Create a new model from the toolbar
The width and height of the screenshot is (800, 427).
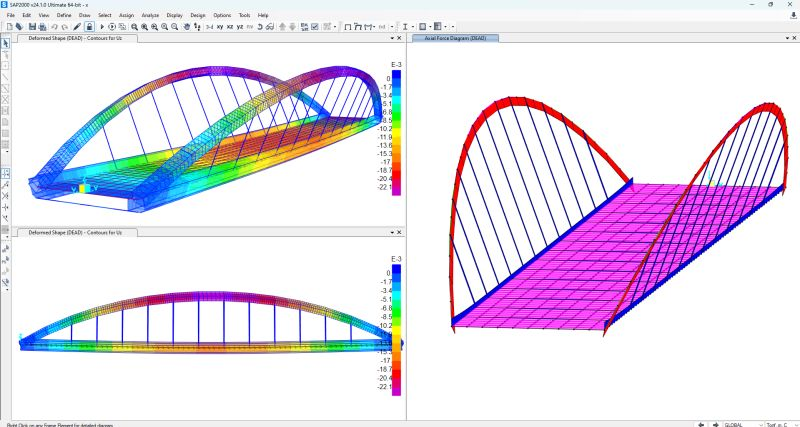pos(10,27)
